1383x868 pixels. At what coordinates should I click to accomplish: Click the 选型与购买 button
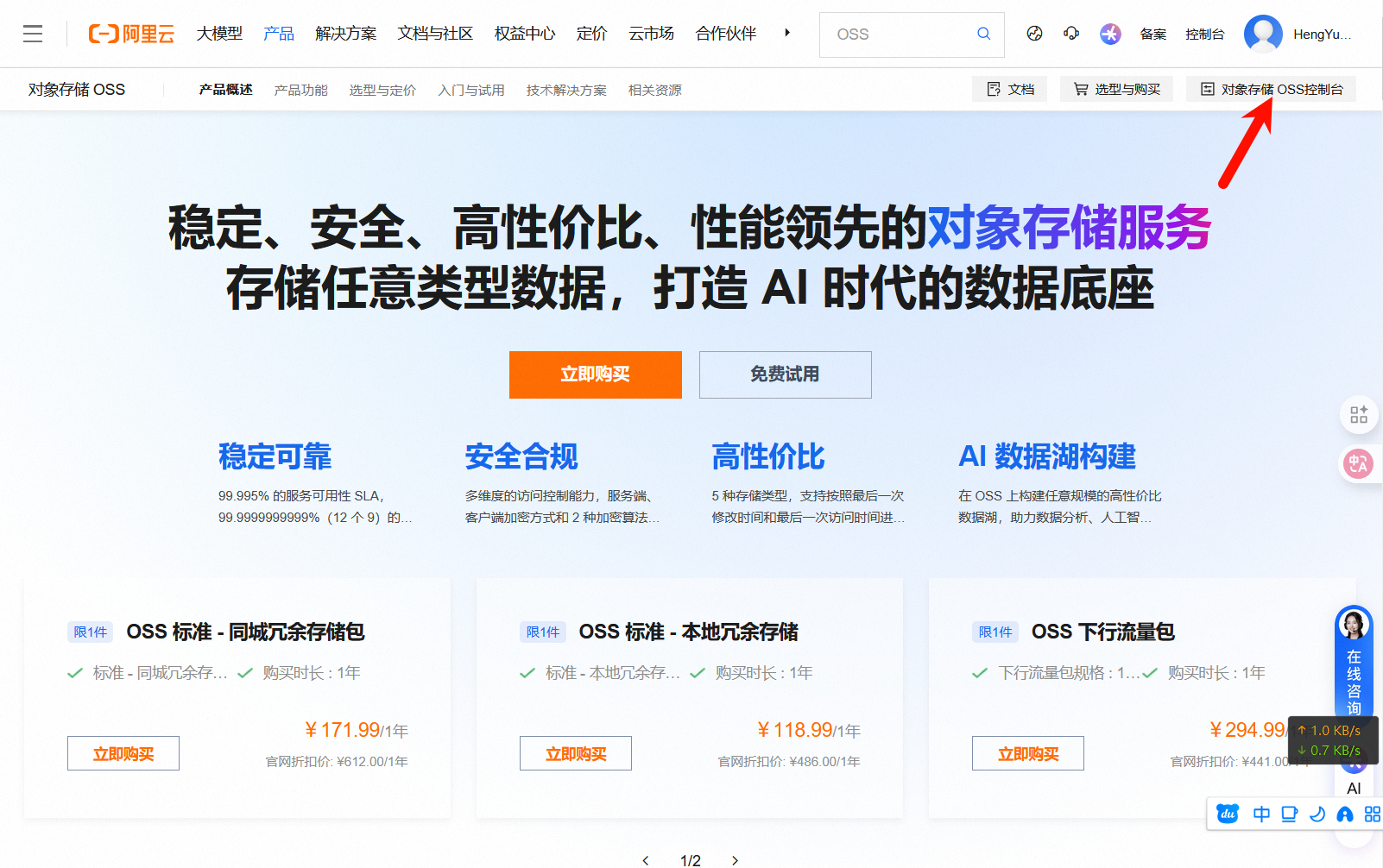tap(1116, 89)
